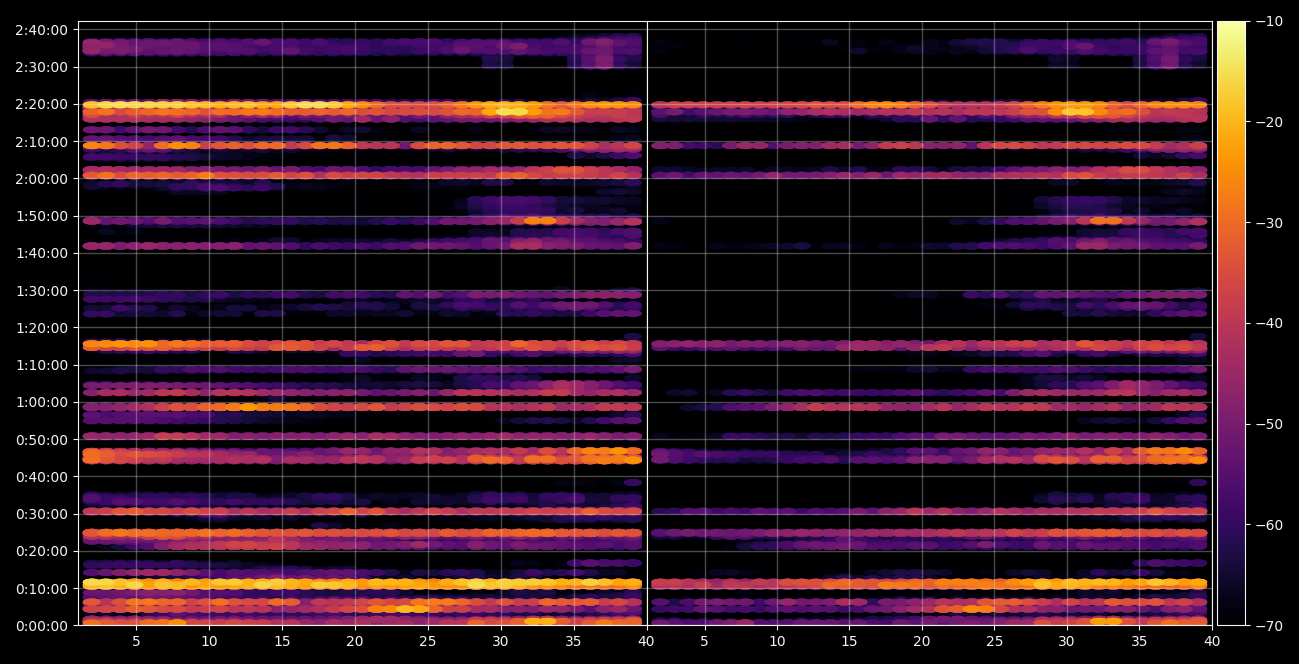
Task: Click the 0:30:00 time axis label
Action: pos(41,514)
